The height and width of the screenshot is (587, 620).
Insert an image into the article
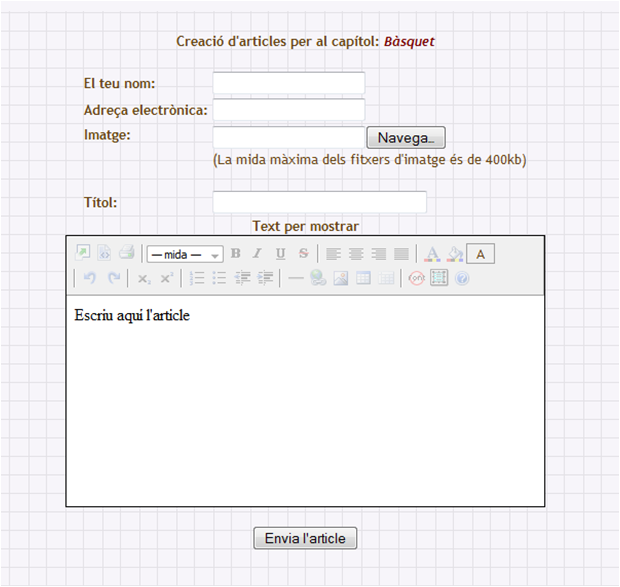341,279
